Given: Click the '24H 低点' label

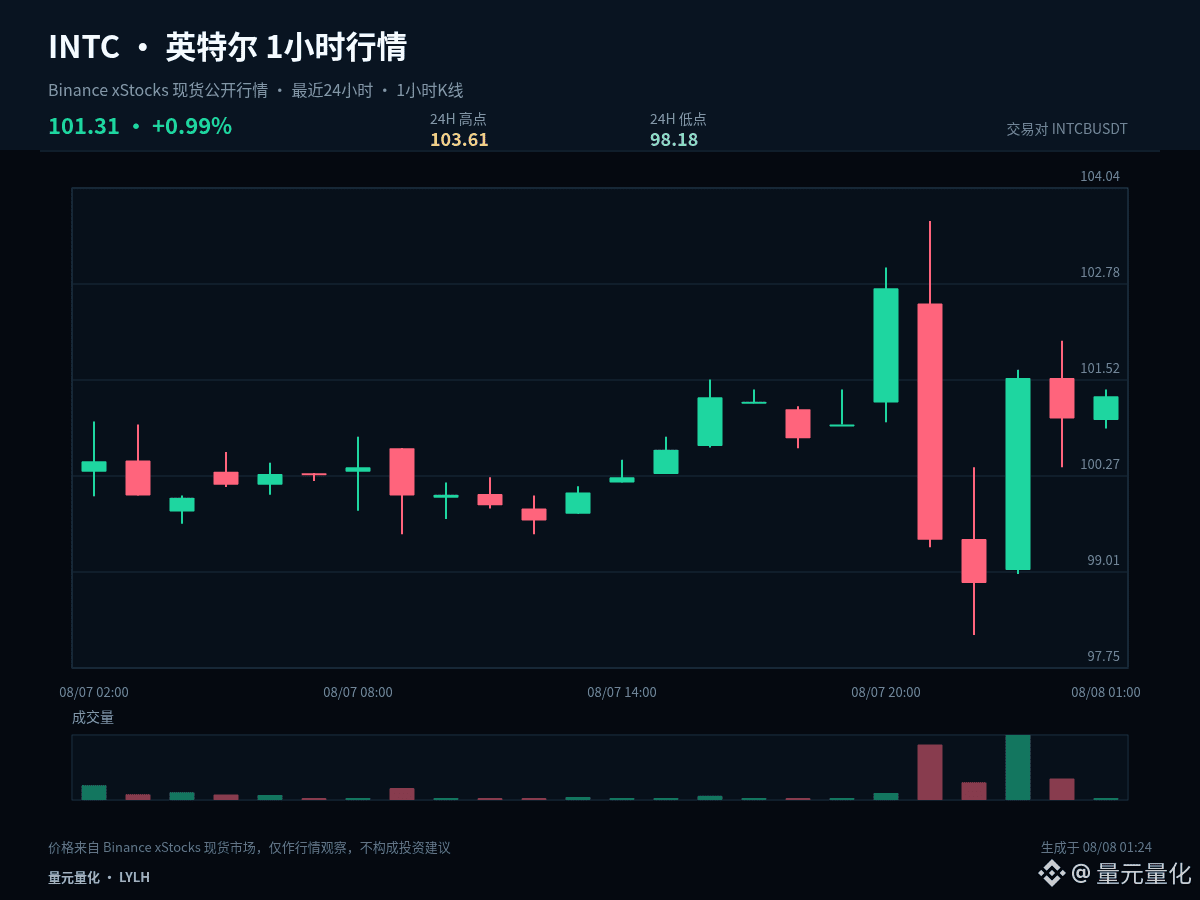Looking at the screenshot, I should click(678, 119).
